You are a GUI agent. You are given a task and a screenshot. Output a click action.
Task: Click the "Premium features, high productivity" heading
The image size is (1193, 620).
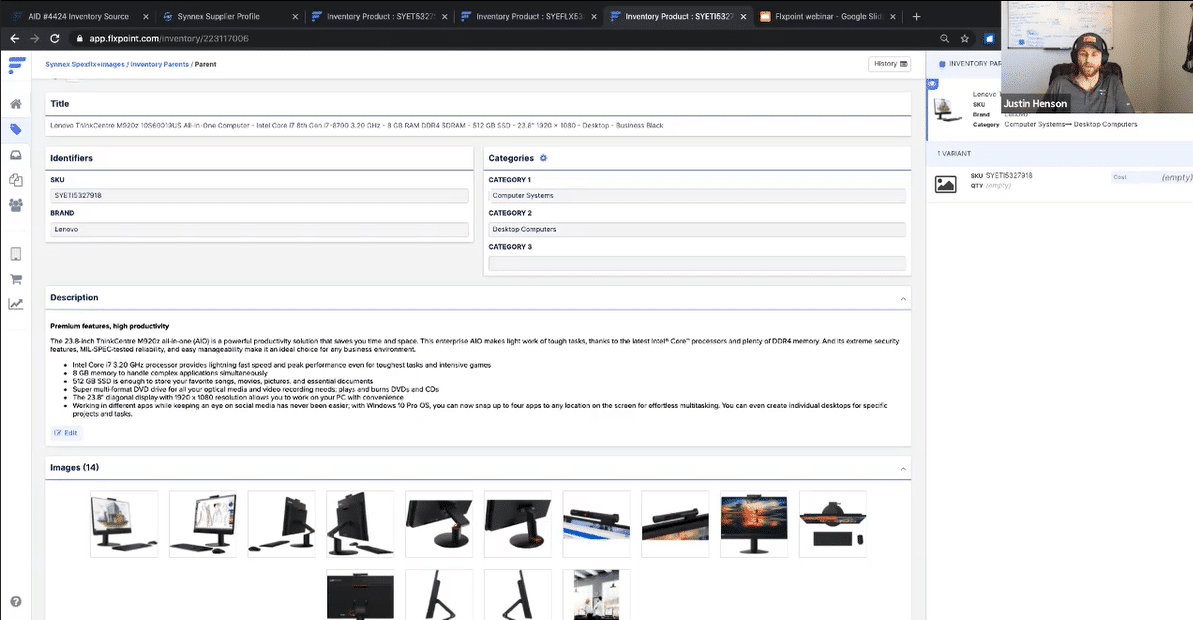pyautogui.click(x=110, y=326)
